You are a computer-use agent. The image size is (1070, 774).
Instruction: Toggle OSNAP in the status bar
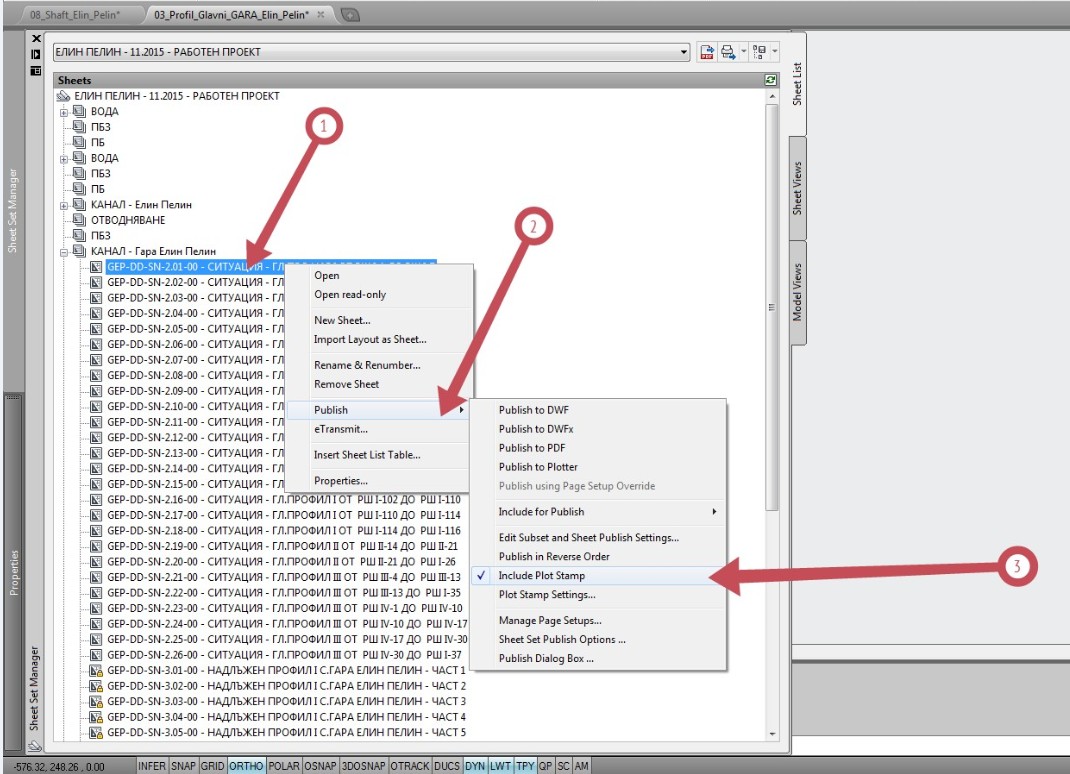[x=319, y=765]
